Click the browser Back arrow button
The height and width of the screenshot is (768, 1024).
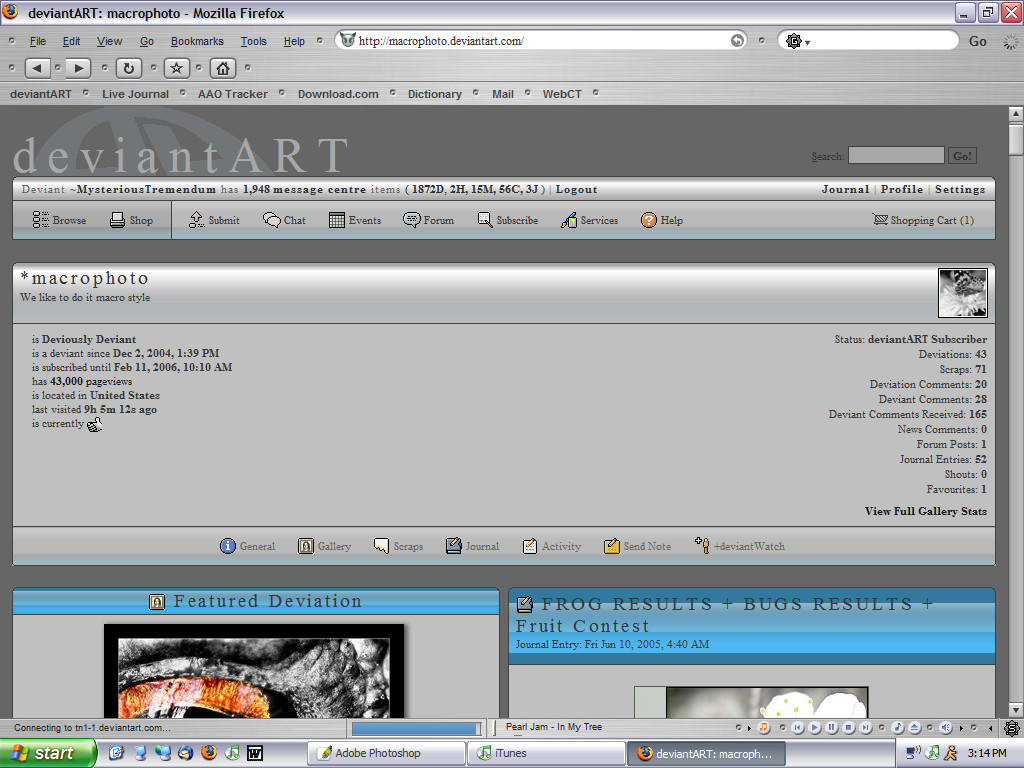[37, 67]
